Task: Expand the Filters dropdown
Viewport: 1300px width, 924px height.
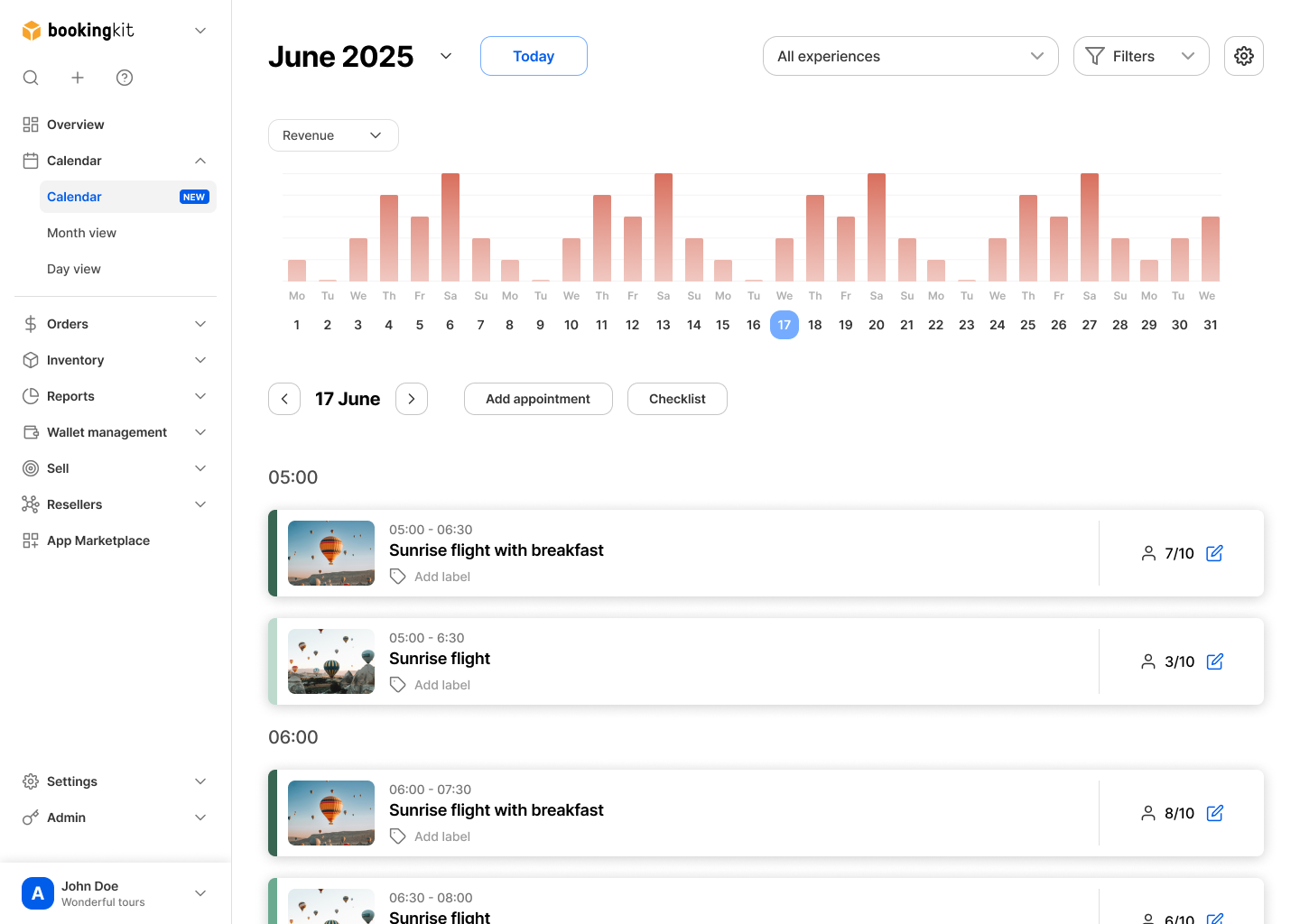Action: point(1141,56)
